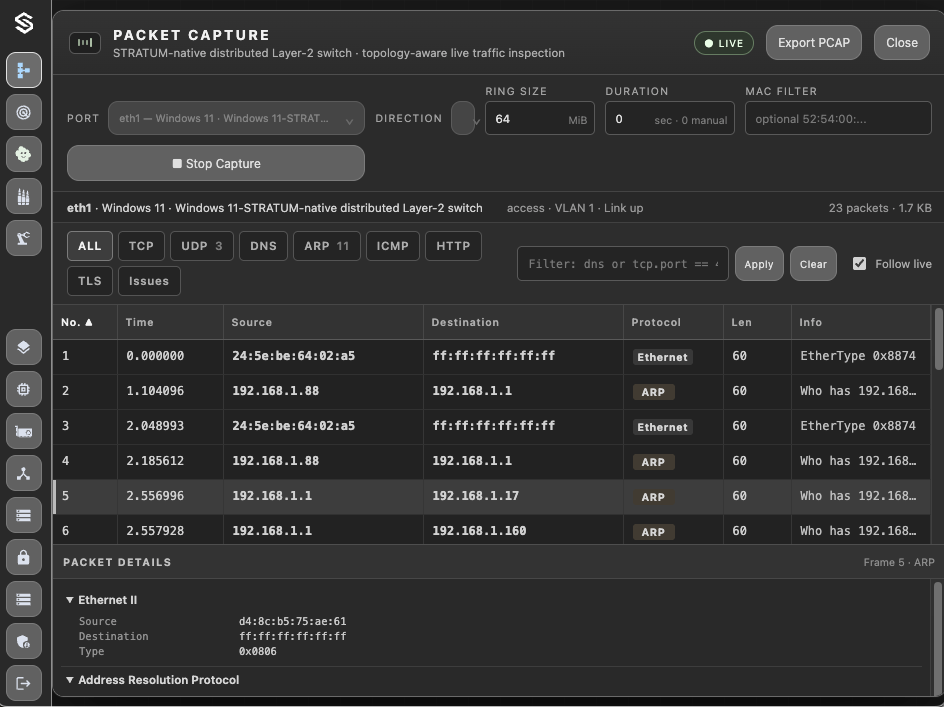Select the UDP 3 filter tab
944x707 pixels.
(x=202, y=246)
